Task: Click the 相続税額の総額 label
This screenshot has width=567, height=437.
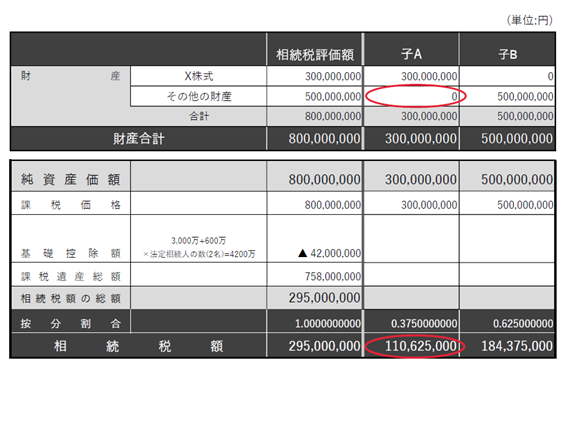Action: (71, 298)
